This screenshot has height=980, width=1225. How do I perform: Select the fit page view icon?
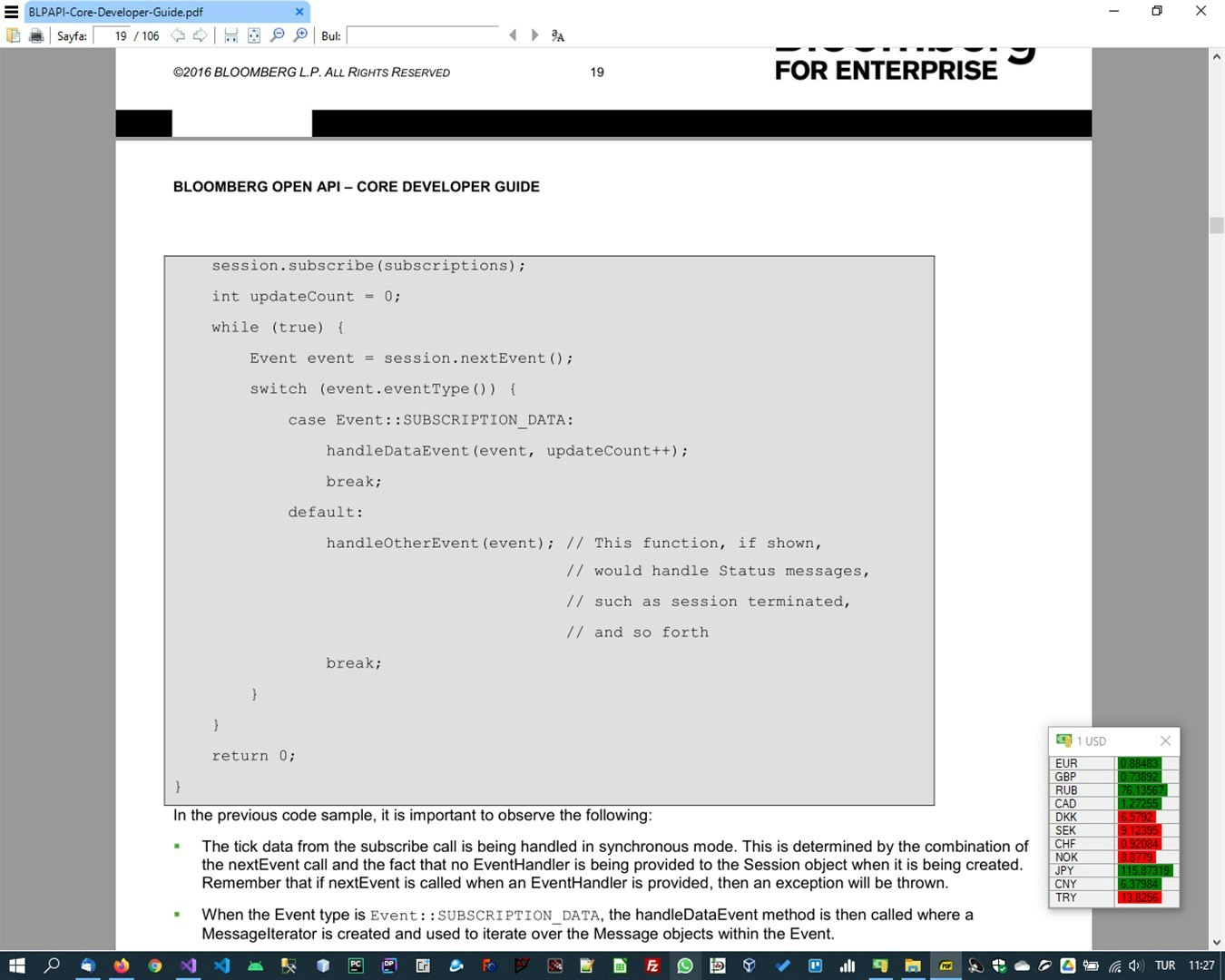tap(254, 35)
